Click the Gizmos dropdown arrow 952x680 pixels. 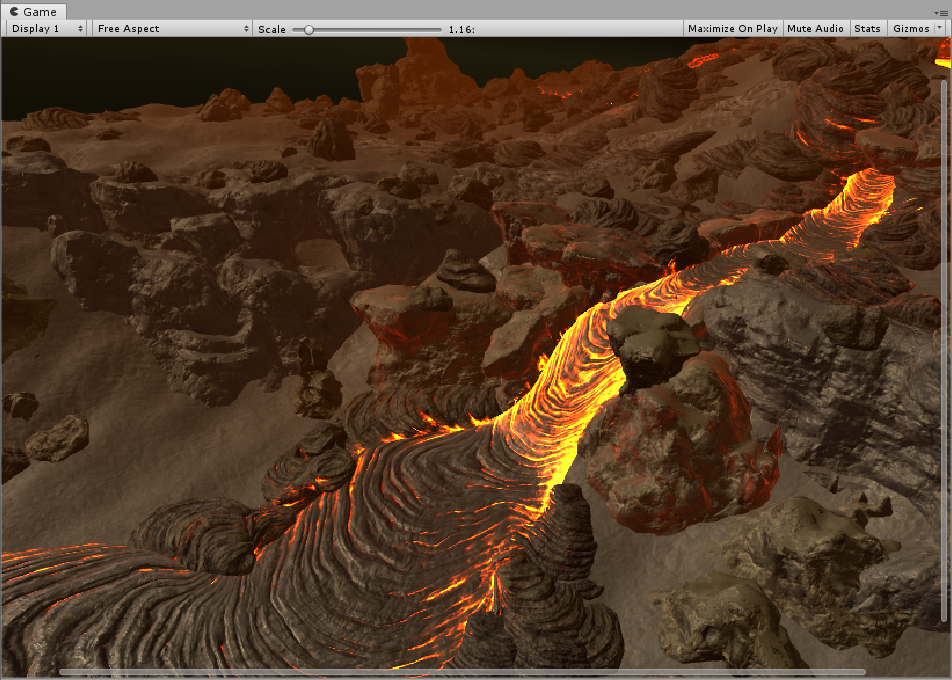coord(939,29)
